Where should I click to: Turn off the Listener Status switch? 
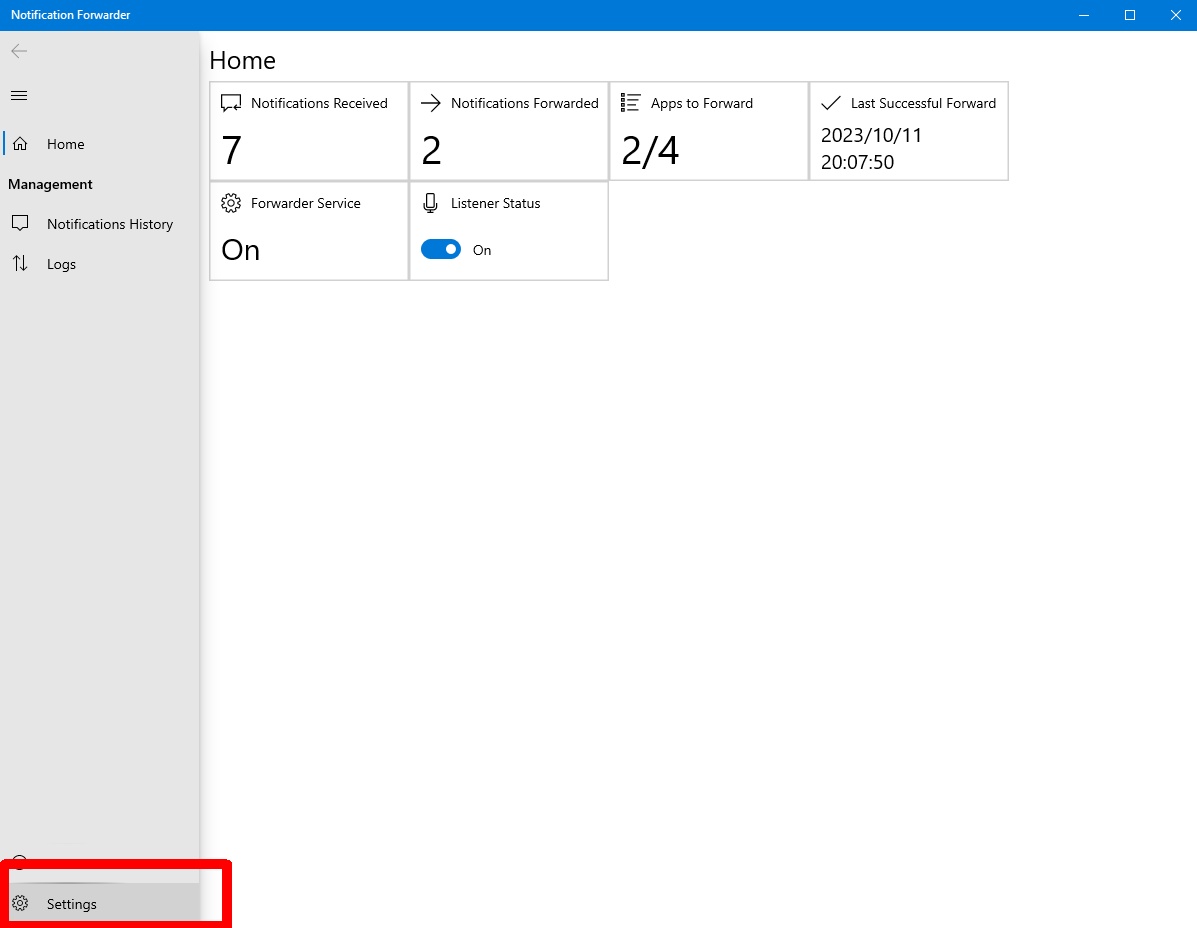click(x=441, y=250)
